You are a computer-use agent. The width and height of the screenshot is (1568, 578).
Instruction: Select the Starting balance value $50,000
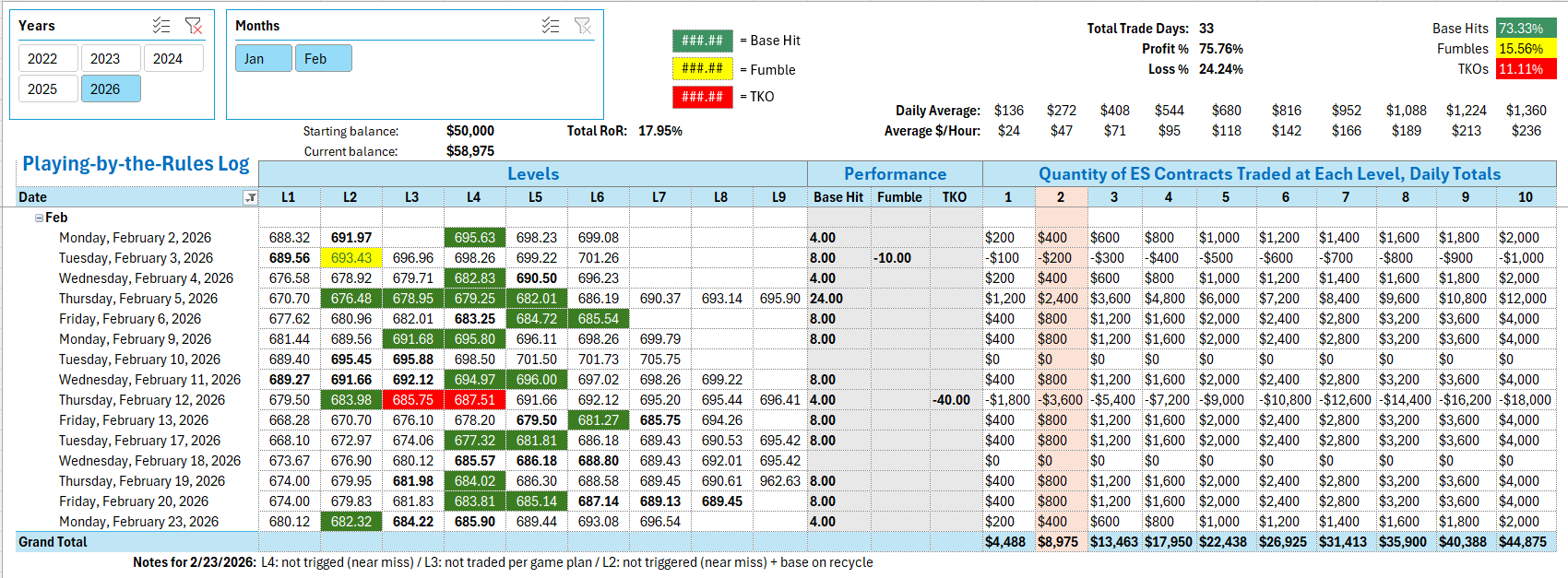click(469, 131)
